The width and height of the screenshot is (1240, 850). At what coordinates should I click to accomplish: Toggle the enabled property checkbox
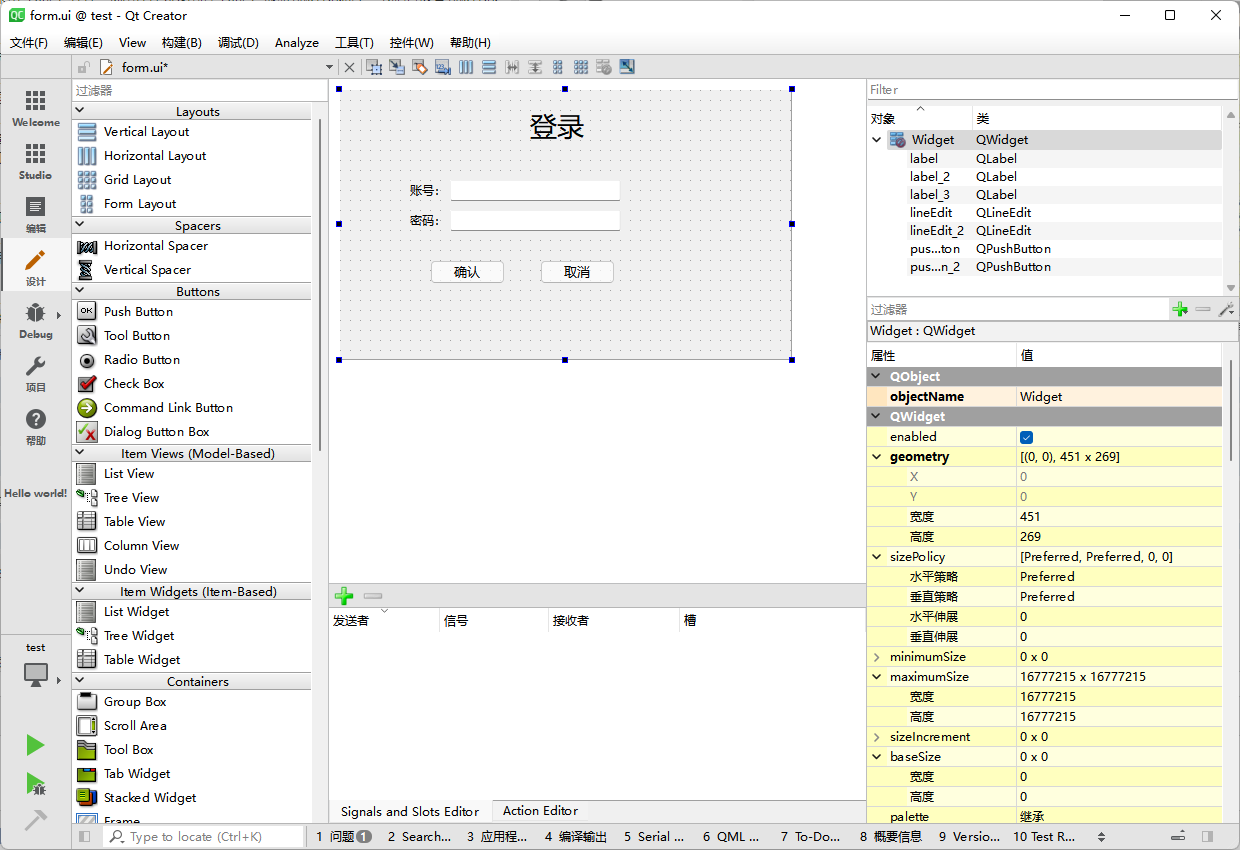[x=1026, y=437]
